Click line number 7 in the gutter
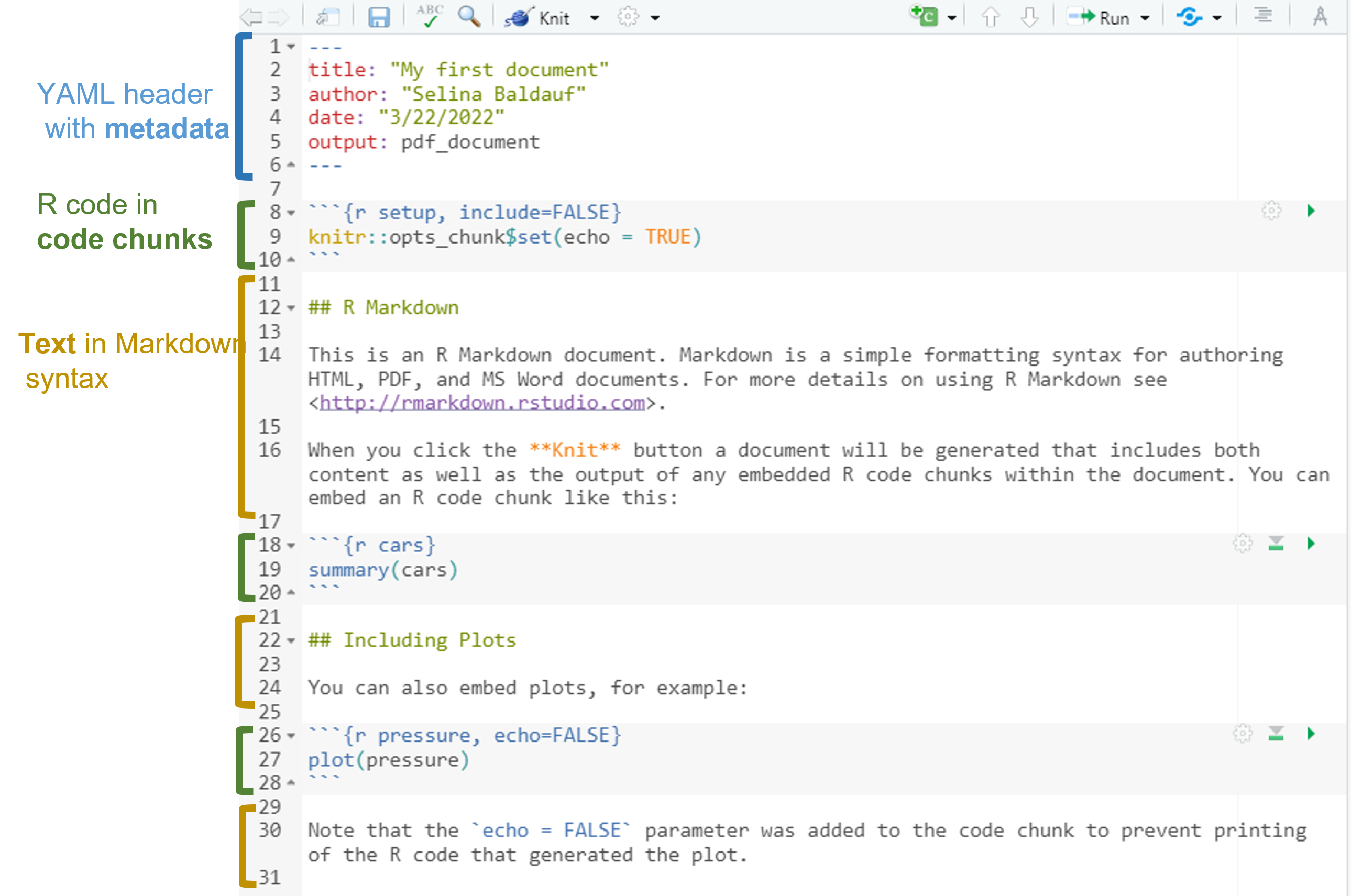The width and height of the screenshot is (1351, 896). [x=276, y=189]
